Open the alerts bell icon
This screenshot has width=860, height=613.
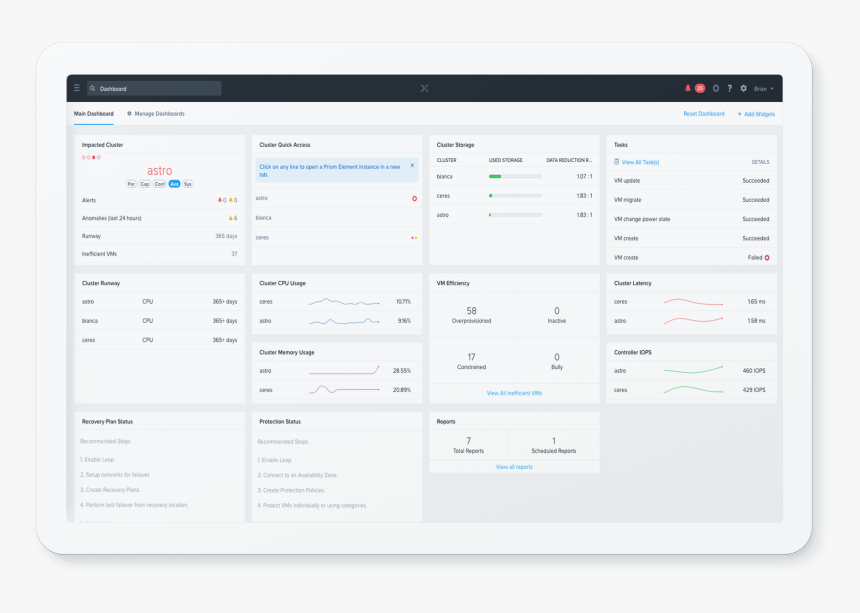click(x=688, y=88)
